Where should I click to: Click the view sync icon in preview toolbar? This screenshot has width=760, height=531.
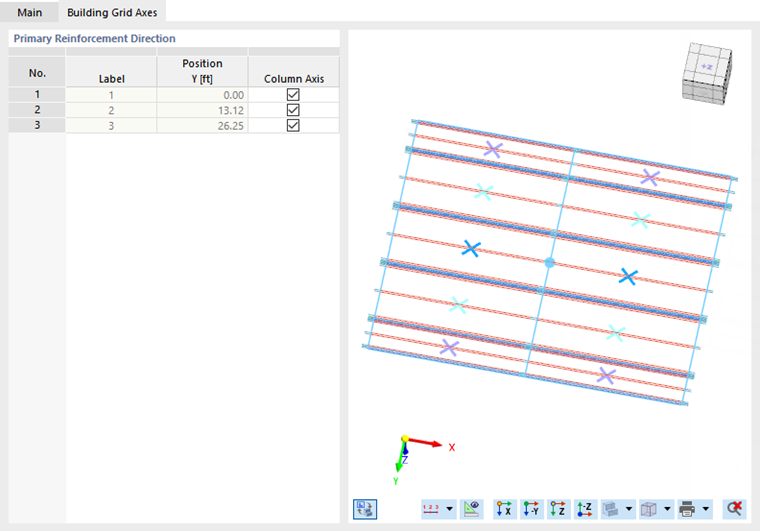click(x=365, y=509)
